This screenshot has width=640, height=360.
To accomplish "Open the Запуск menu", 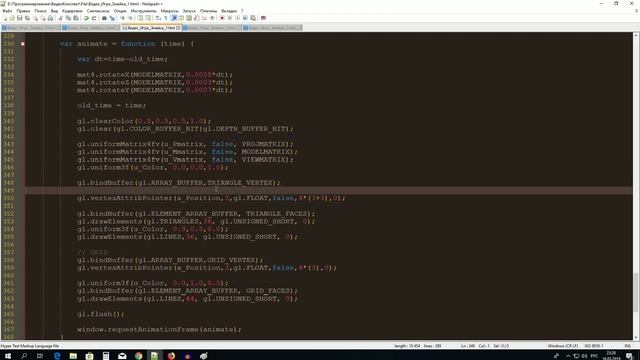I will pos(189,11).
